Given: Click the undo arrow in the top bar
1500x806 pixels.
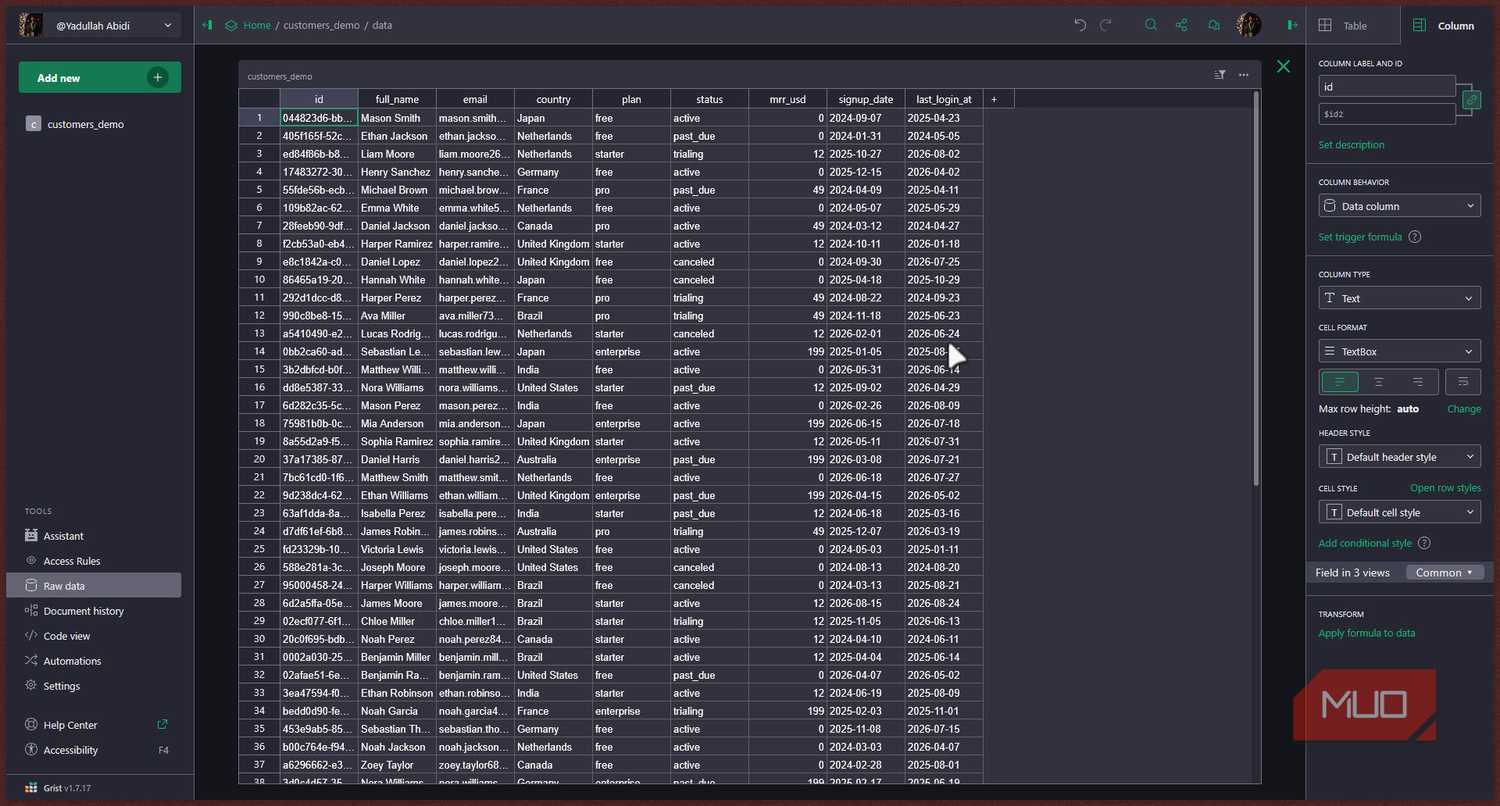Looking at the screenshot, I should click(x=1080, y=25).
